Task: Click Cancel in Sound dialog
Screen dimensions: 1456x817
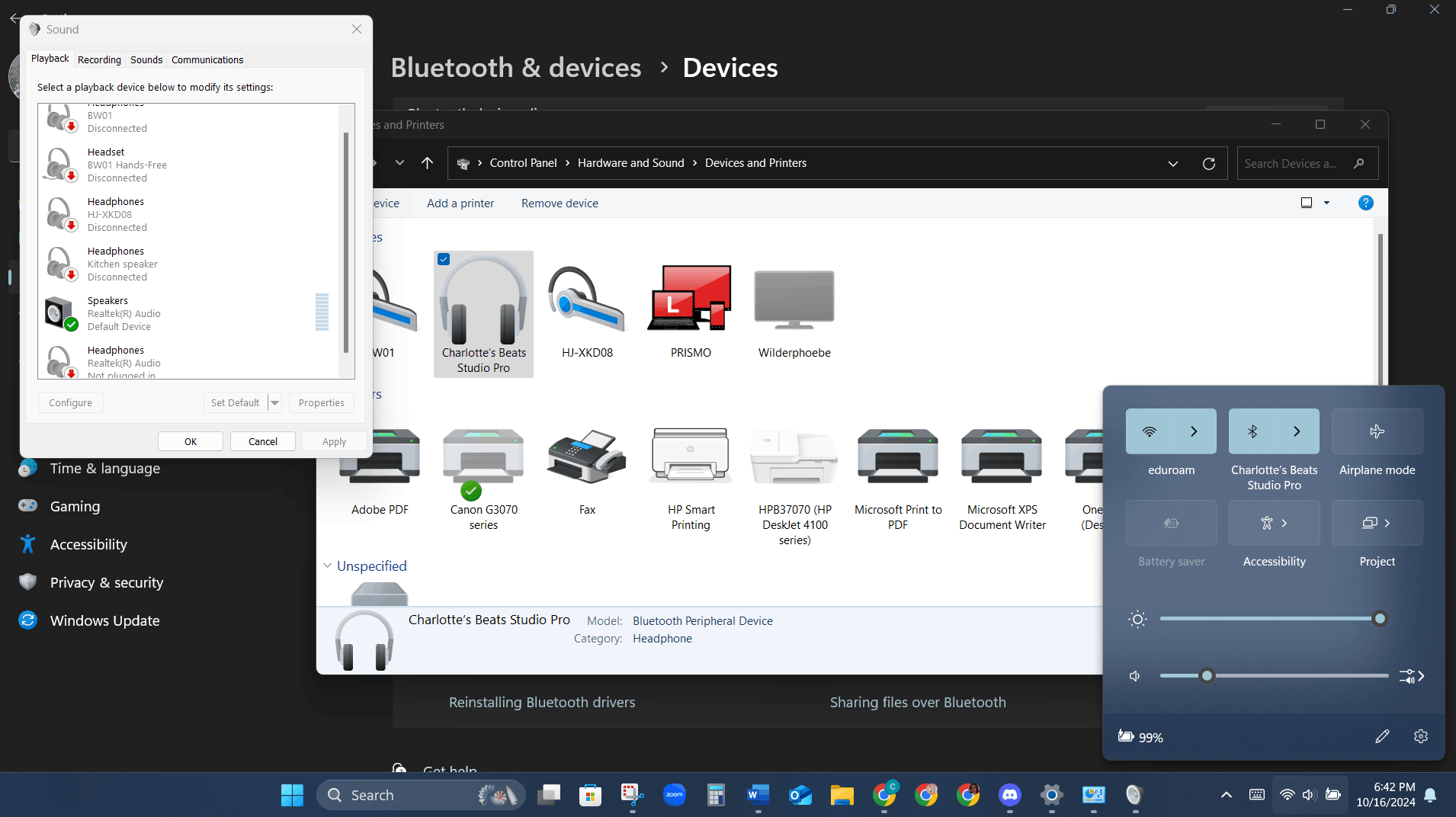Action: [x=263, y=441]
